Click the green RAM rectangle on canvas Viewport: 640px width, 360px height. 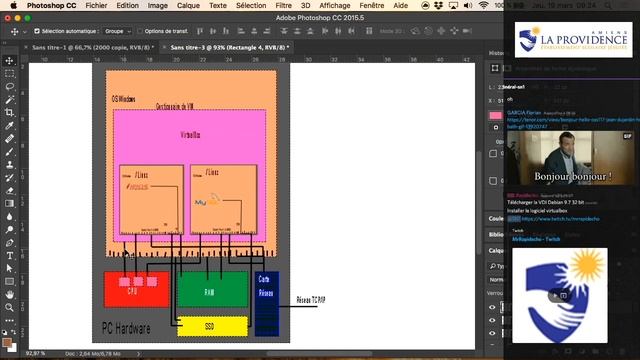[213, 289]
